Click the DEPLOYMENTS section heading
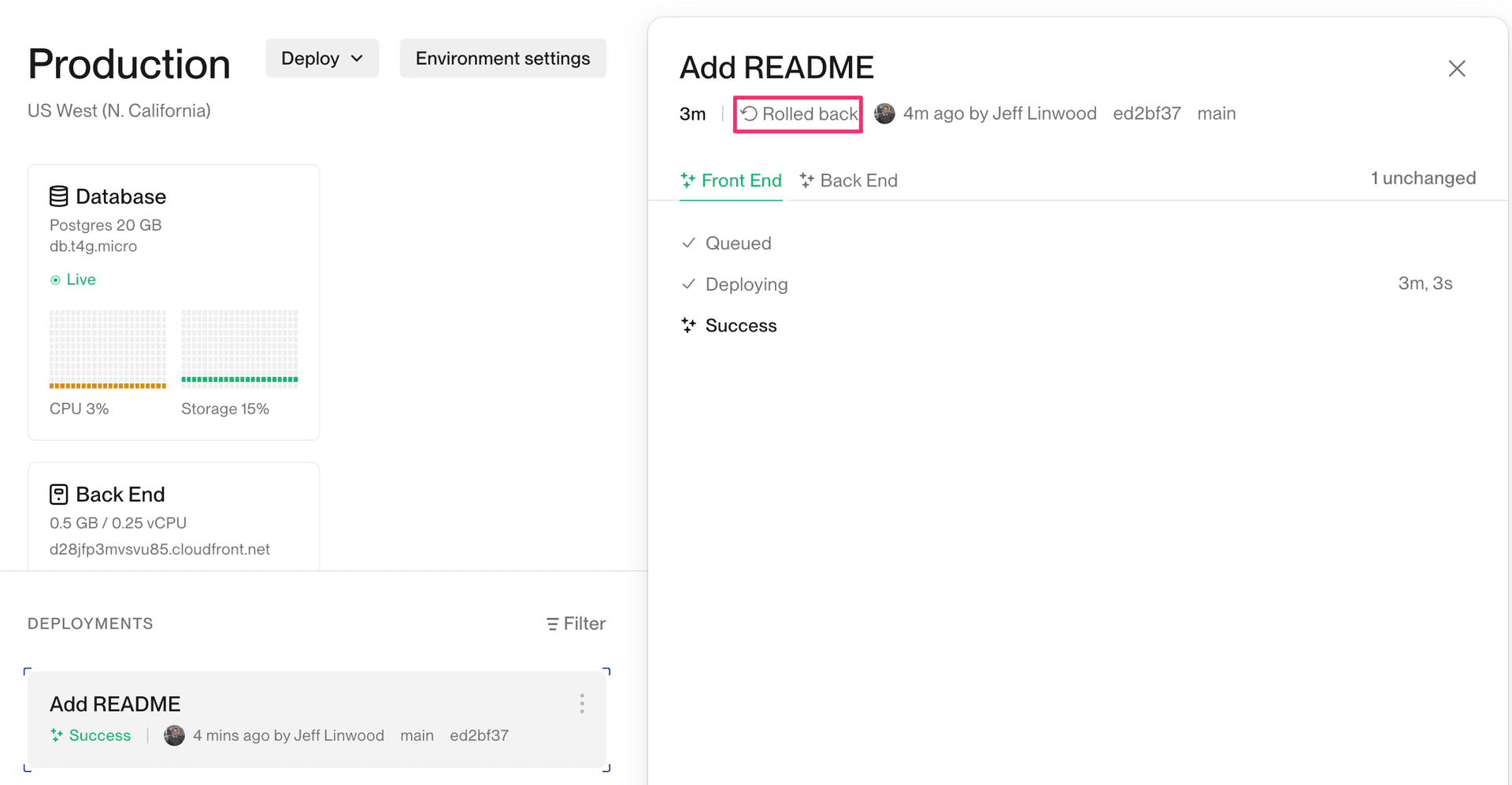 (91, 624)
